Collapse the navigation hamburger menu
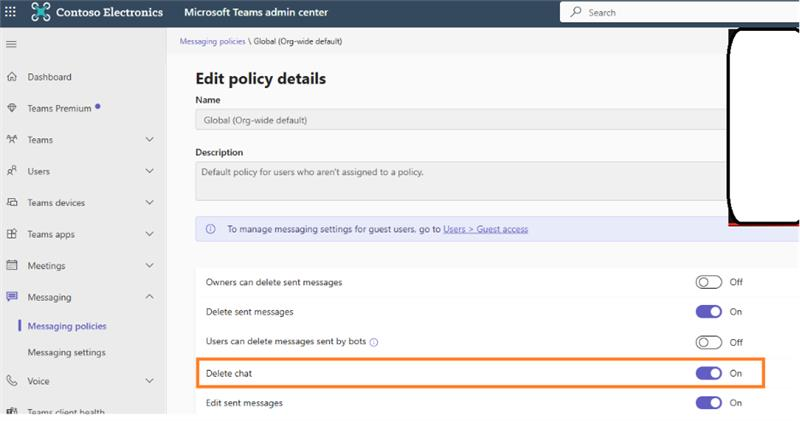The image size is (800, 421). (x=11, y=44)
